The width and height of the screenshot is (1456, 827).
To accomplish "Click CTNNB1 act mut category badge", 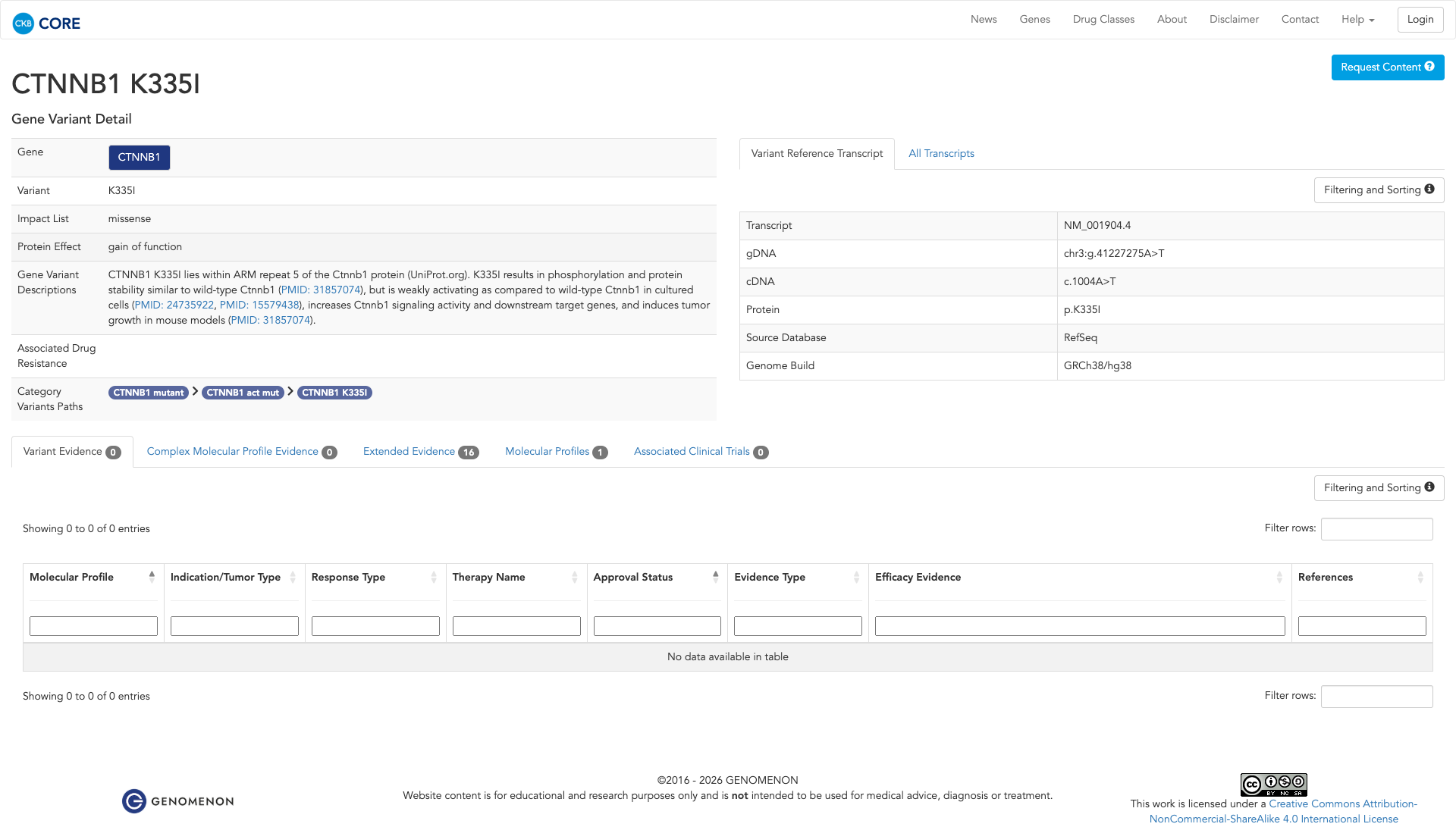I will click(243, 393).
